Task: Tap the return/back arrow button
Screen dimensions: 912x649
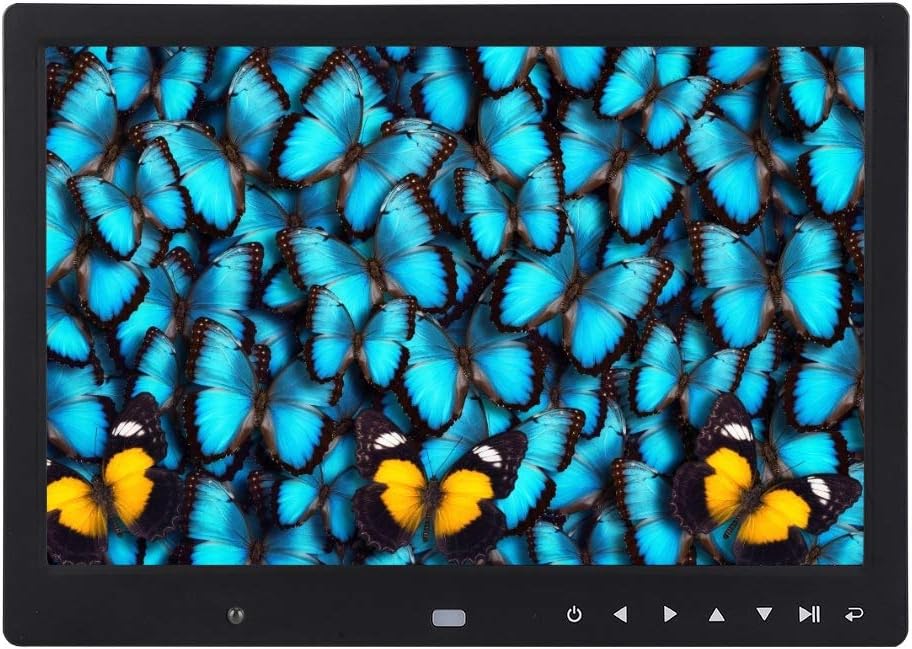Action: point(854,614)
